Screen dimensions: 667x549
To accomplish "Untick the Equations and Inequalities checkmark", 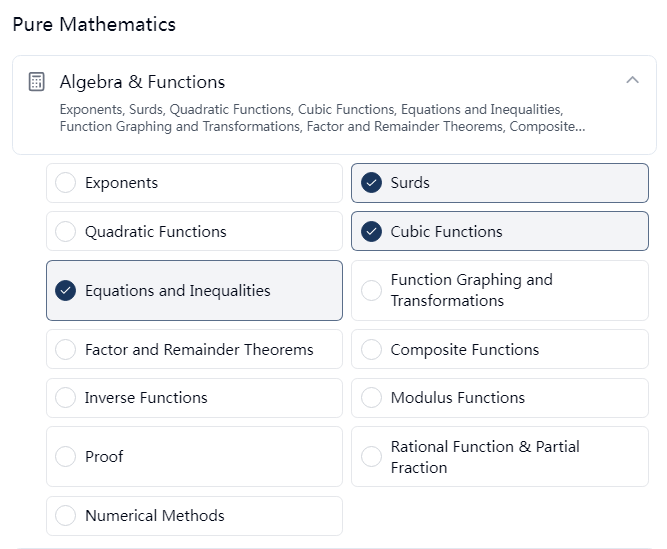I will 66,290.
